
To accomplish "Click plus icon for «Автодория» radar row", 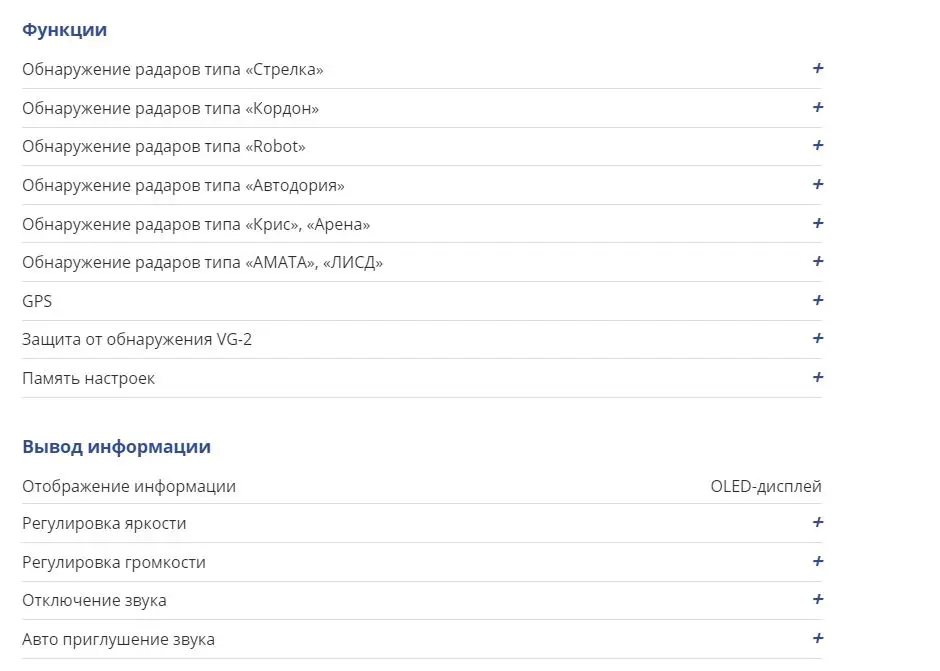I will click(817, 185).
